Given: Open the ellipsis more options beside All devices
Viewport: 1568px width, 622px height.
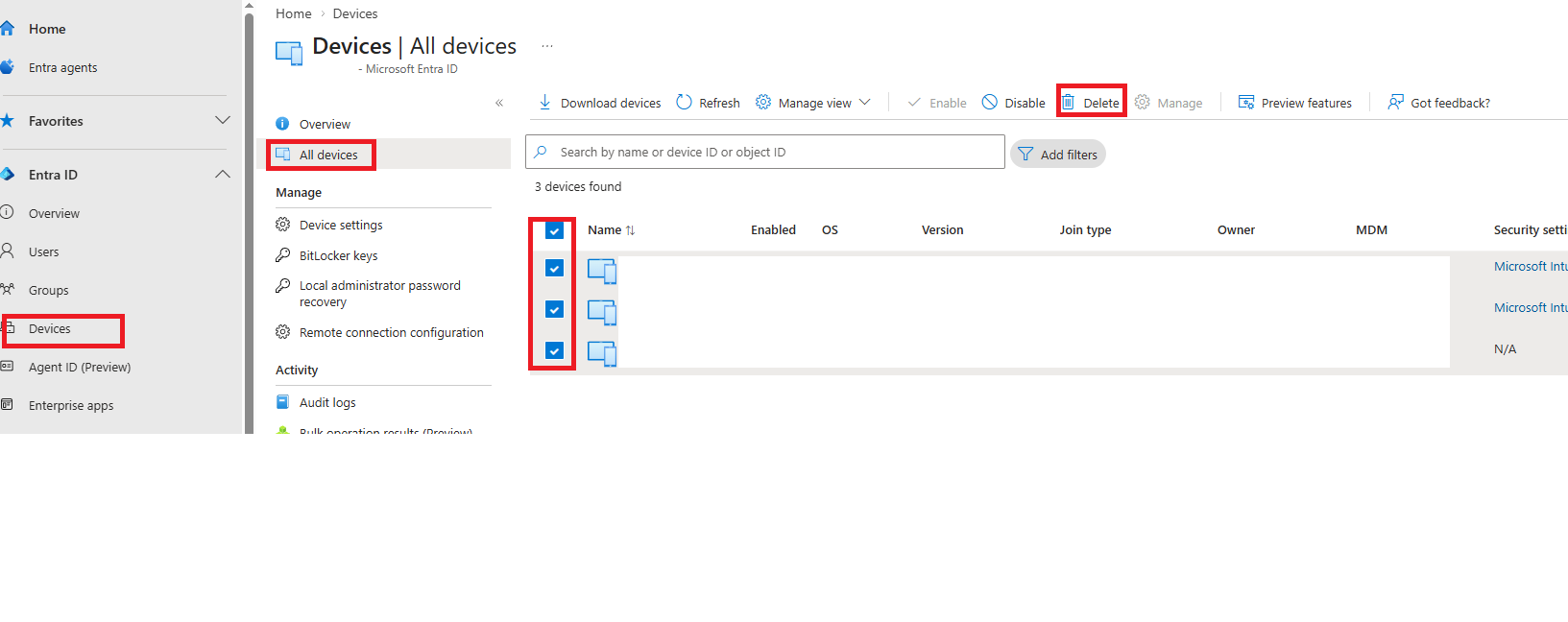Looking at the screenshot, I should (x=547, y=46).
